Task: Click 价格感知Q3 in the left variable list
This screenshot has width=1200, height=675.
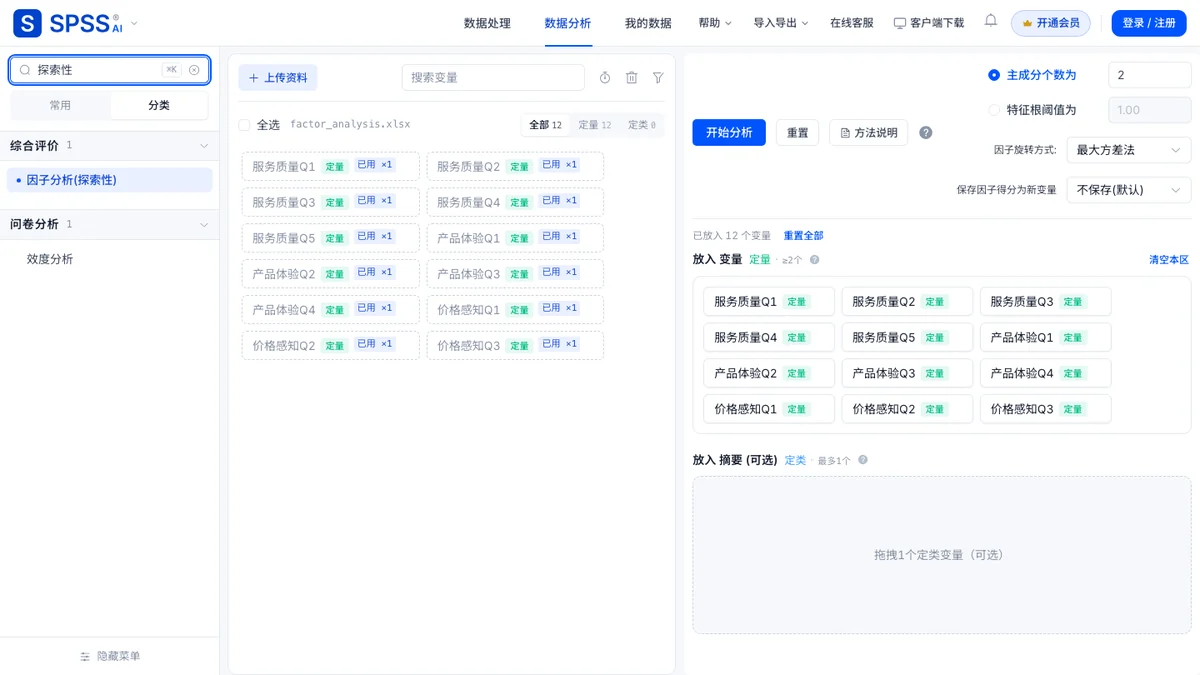Action: click(515, 345)
